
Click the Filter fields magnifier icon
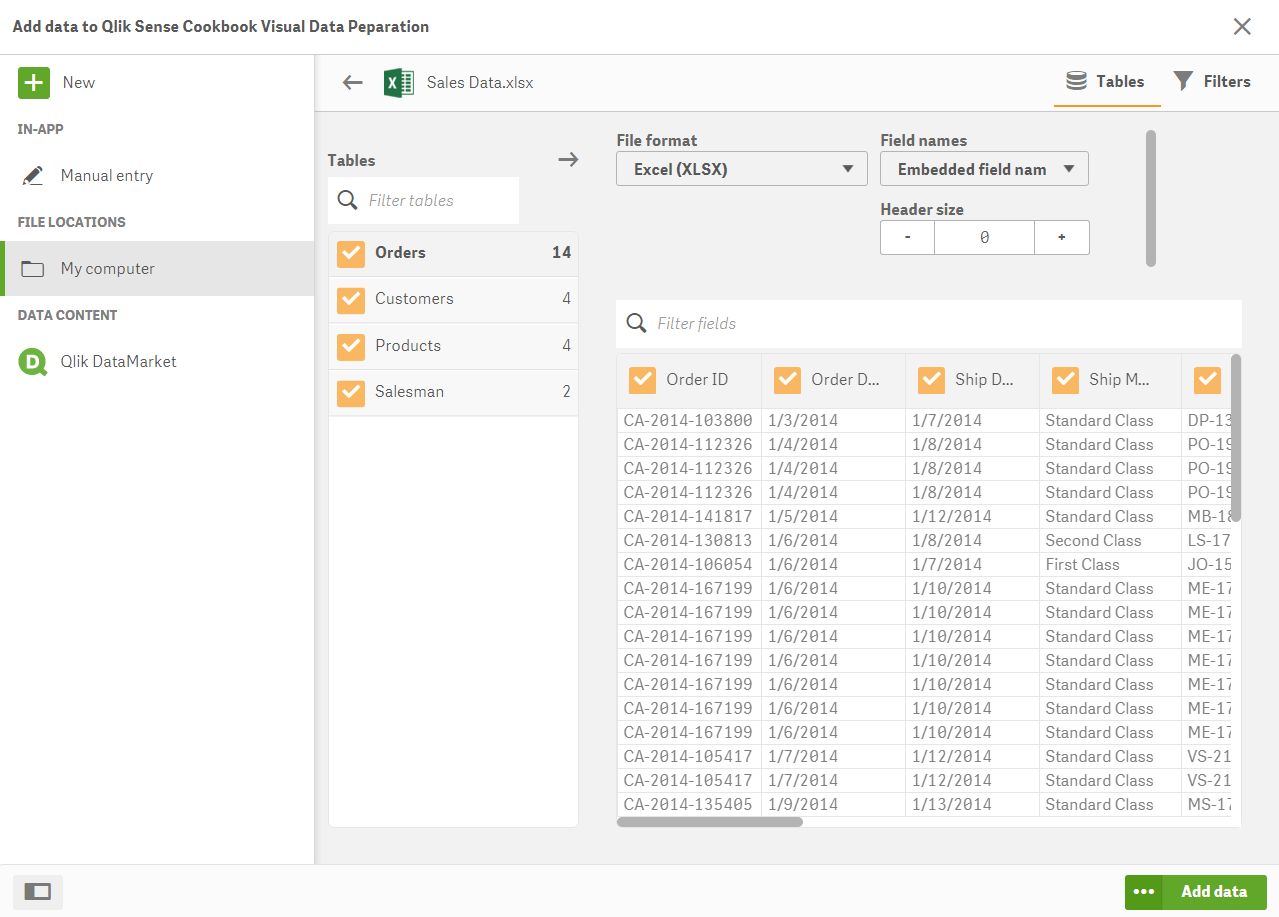coord(635,323)
